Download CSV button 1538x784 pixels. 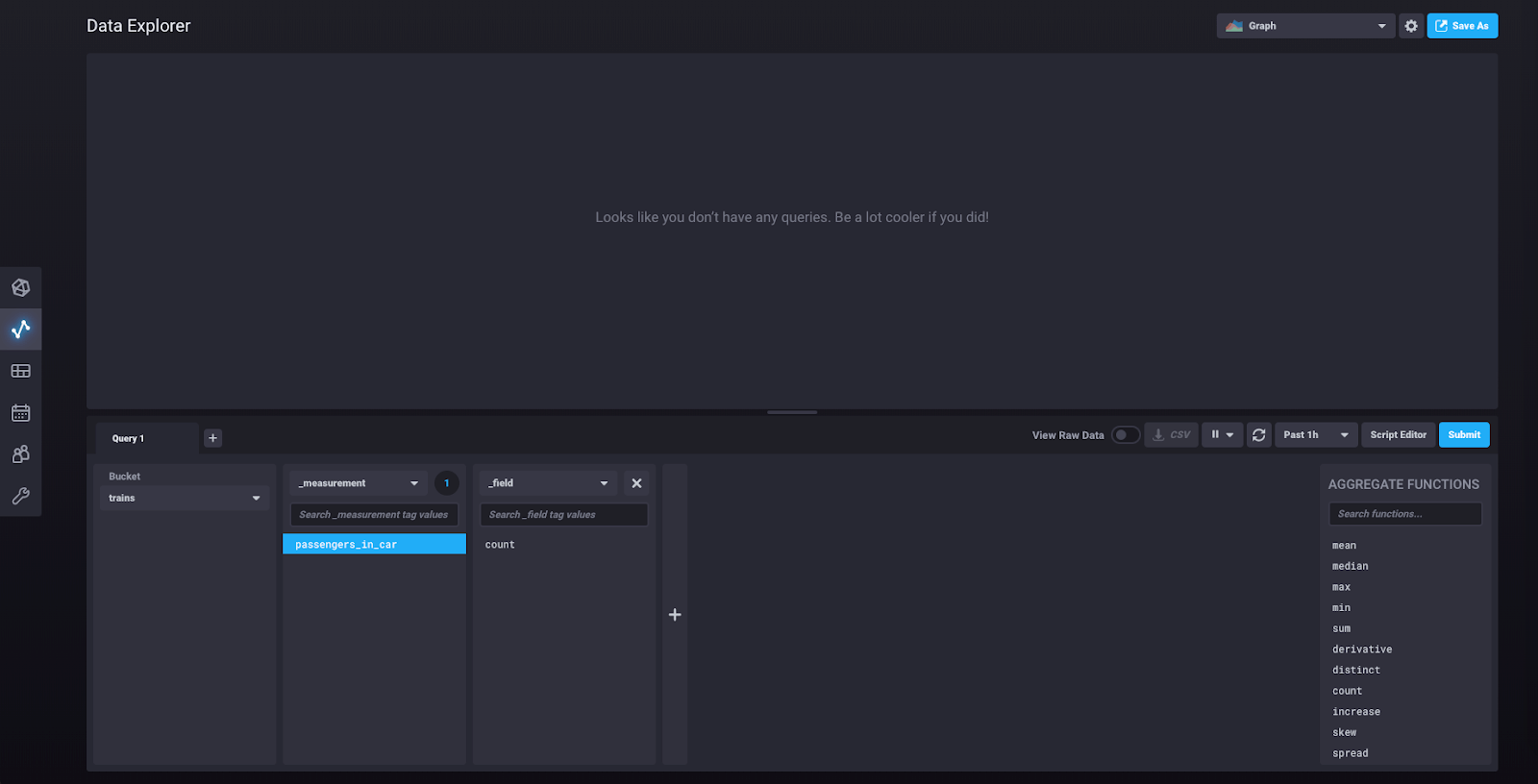coord(1171,435)
